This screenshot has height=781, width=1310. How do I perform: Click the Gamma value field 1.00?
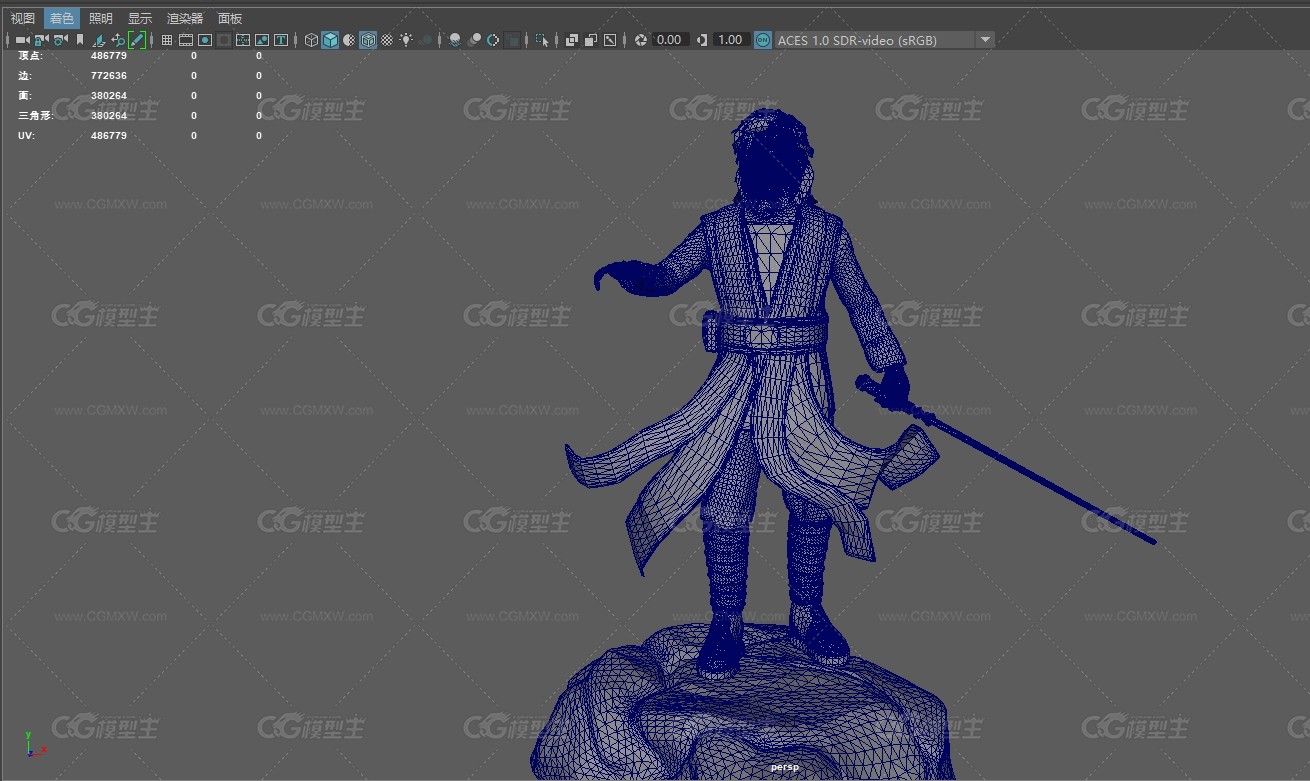(x=731, y=40)
